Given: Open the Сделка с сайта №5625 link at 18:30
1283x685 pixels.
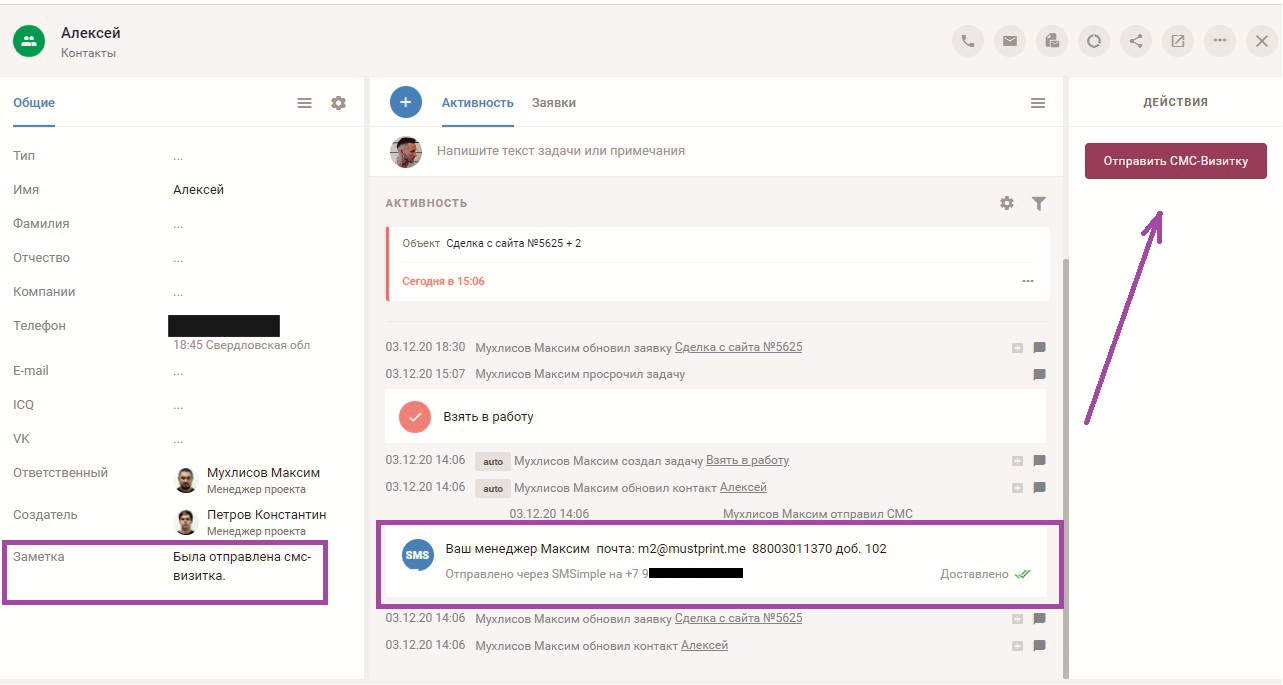Looking at the screenshot, I should [738, 347].
